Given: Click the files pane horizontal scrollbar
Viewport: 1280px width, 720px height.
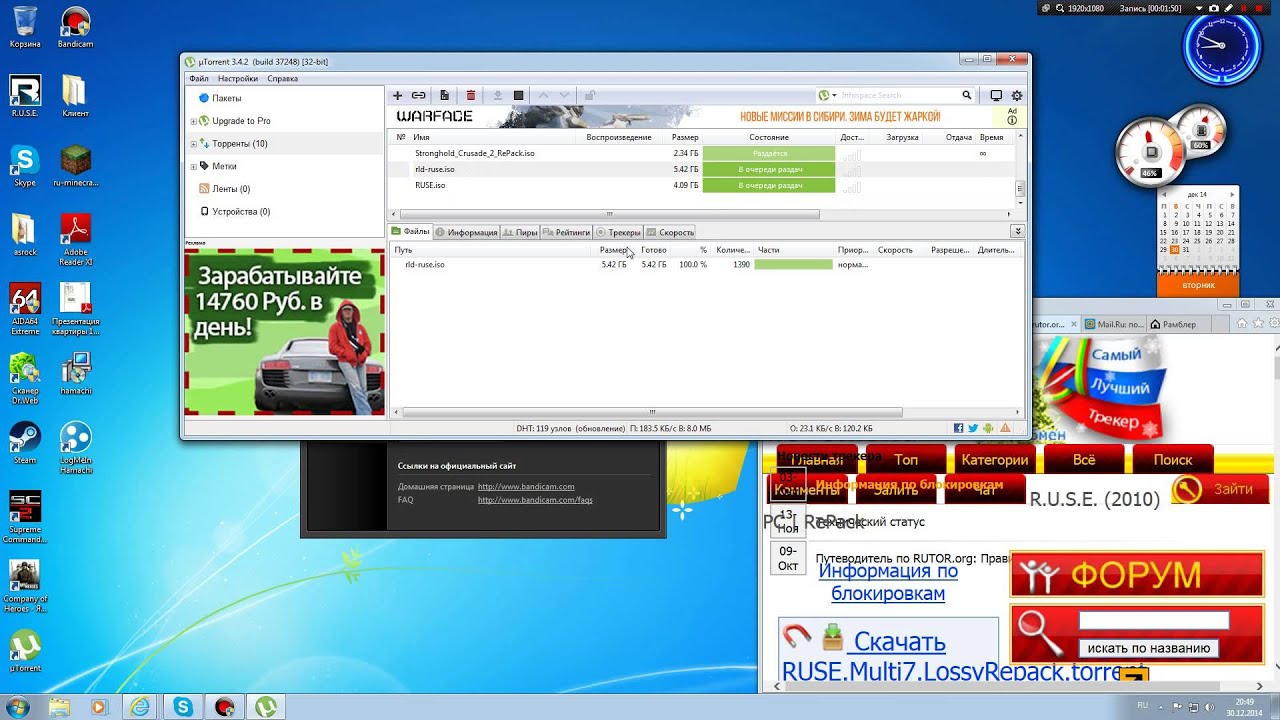Looking at the screenshot, I should pos(652,412).
